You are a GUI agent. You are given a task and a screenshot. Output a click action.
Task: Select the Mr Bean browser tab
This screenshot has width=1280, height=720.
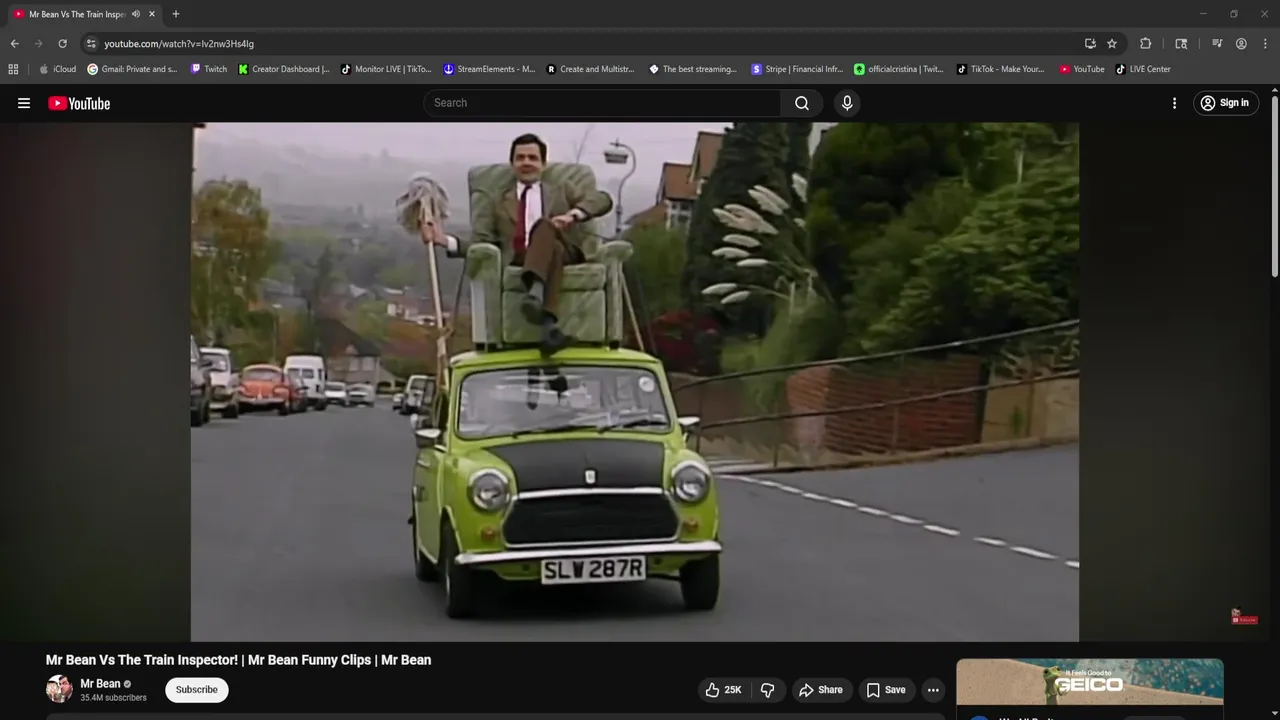(85, 14)
